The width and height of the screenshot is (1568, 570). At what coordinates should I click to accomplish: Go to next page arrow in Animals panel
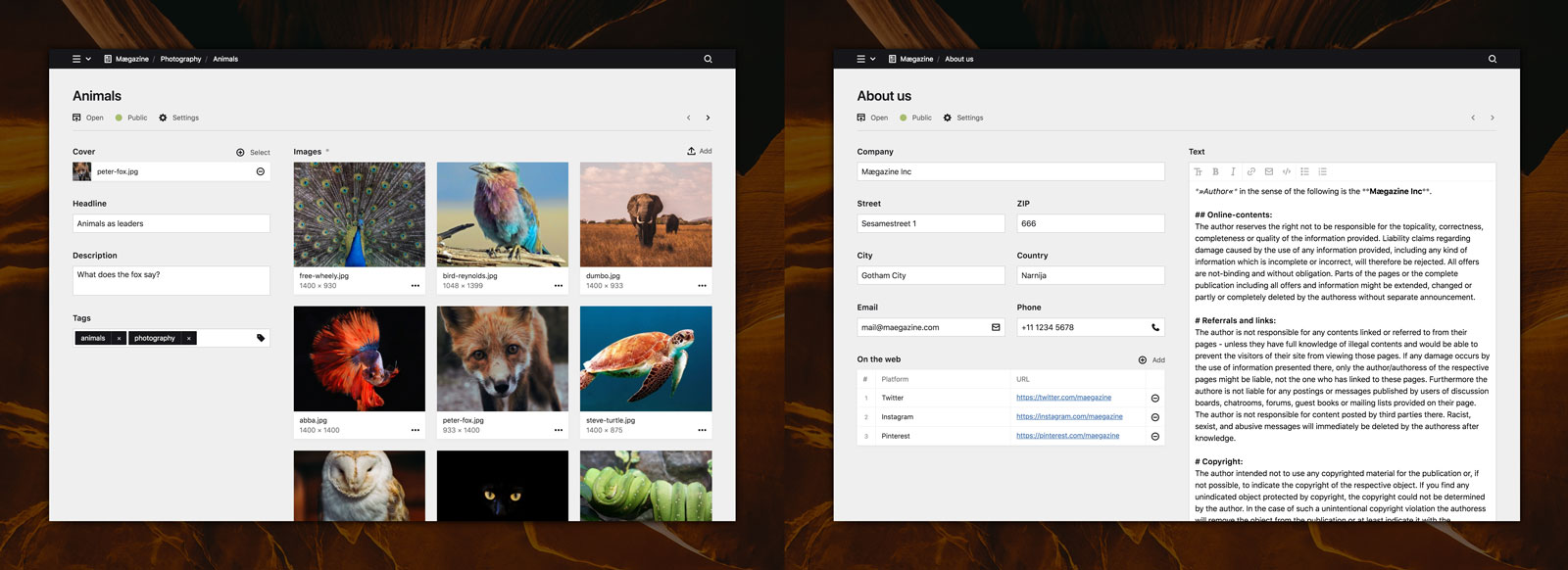coord(708,118)
